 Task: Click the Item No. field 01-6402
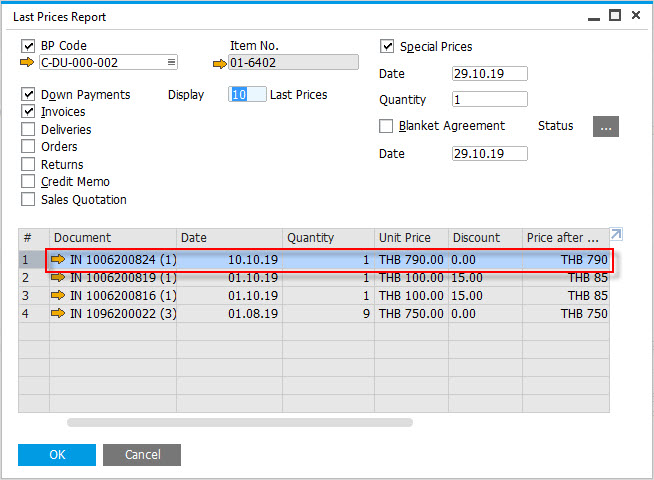pyautogui.click(x=293, y=62)
